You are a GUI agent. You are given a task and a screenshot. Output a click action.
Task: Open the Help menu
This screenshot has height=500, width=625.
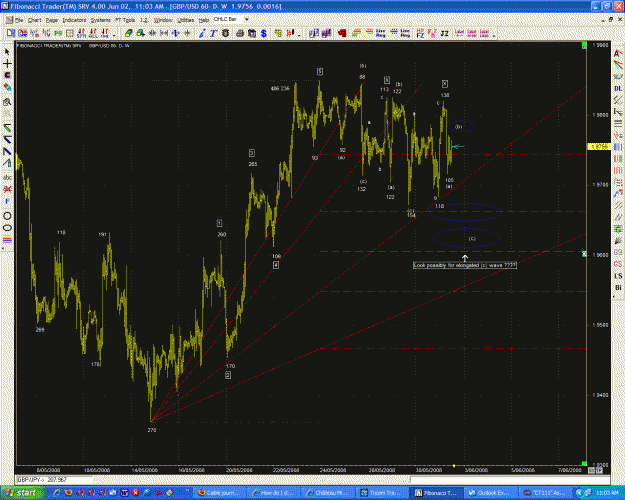click(x=204, y=20)
